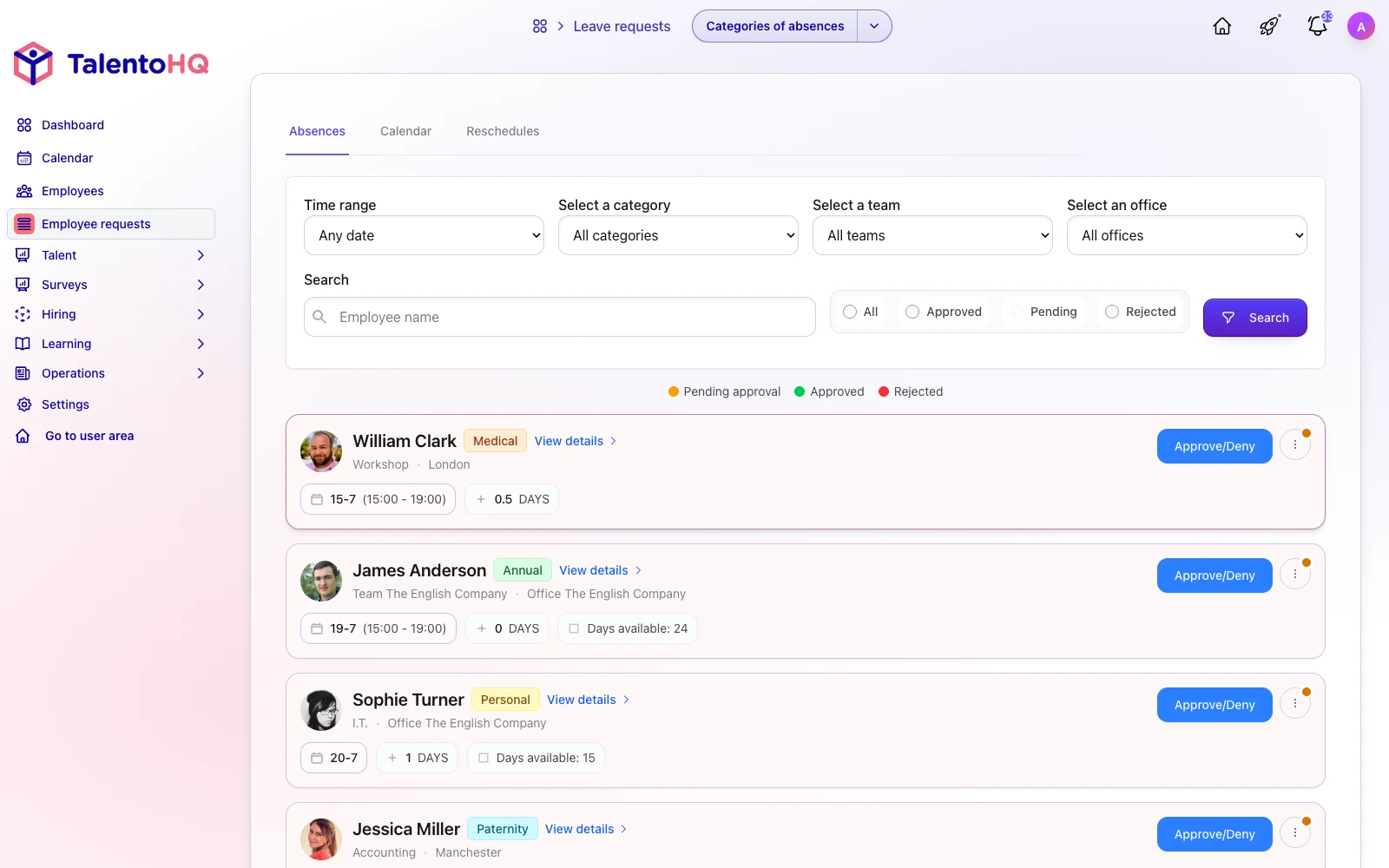This screenshot has width=1389, height=868.
Task: Open the Select a team dropdown
Action: coord(932,235)
